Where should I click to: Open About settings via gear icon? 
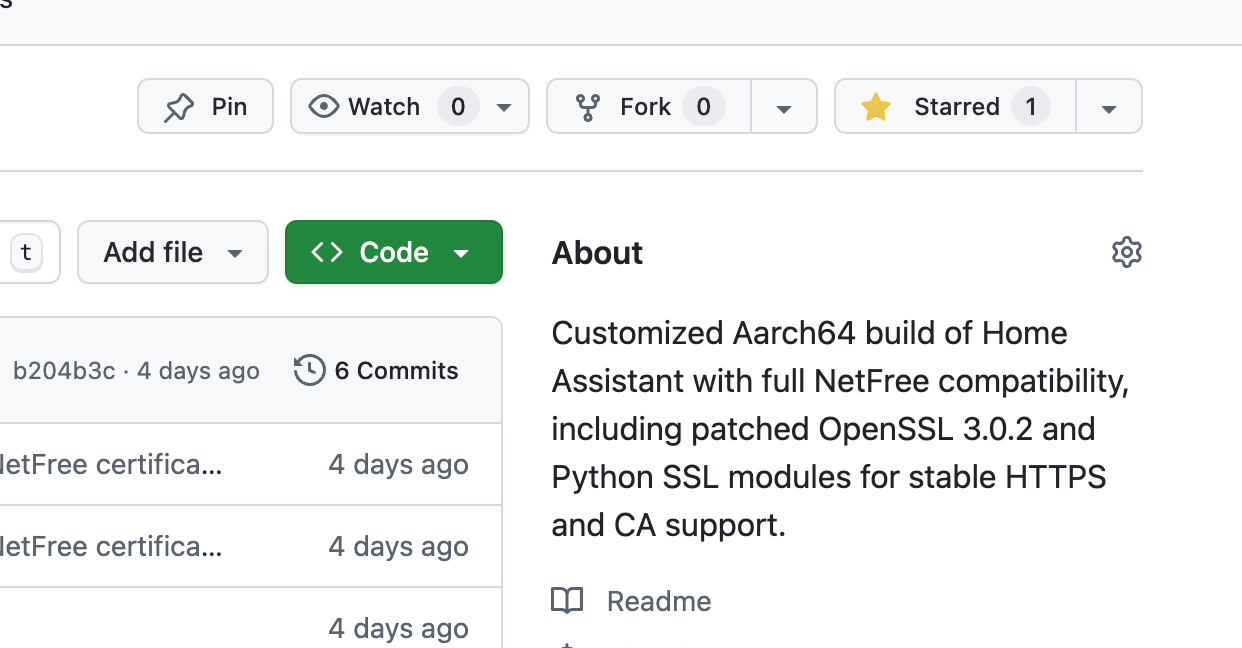(1126, 252)
